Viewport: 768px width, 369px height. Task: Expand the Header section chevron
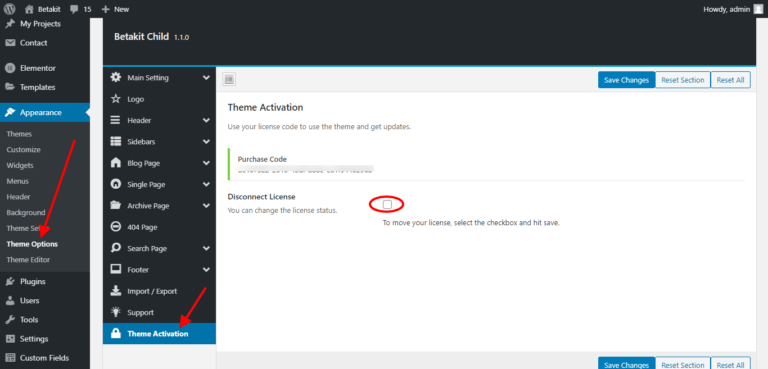206,121
